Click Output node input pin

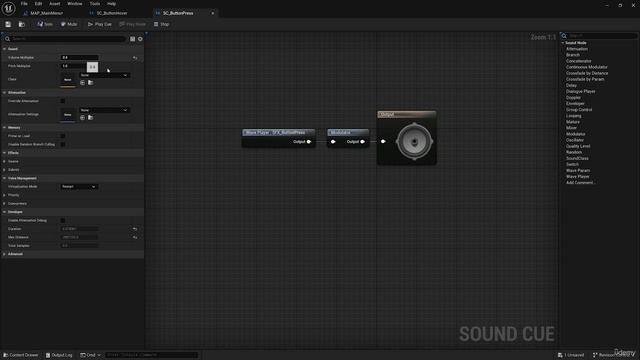click(383, 141)
